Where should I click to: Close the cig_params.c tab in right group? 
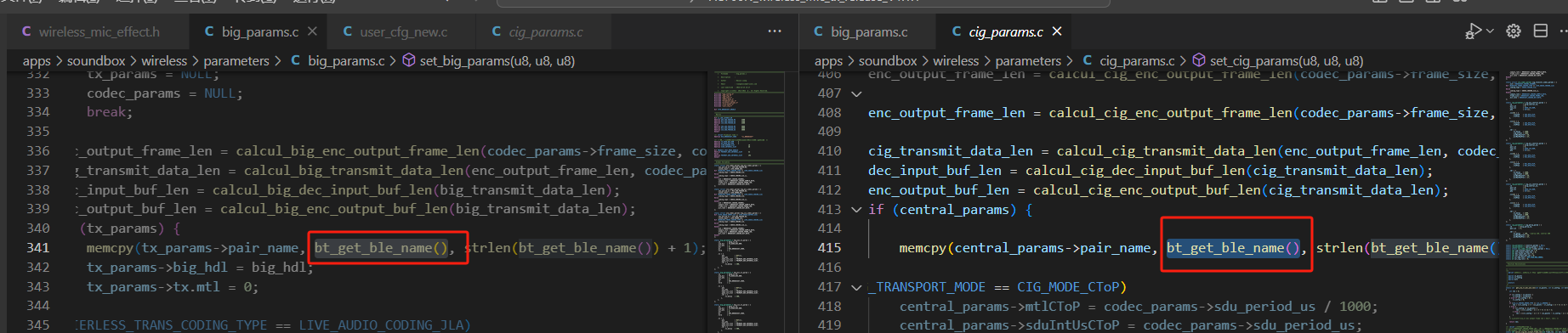pos(1057,31)
